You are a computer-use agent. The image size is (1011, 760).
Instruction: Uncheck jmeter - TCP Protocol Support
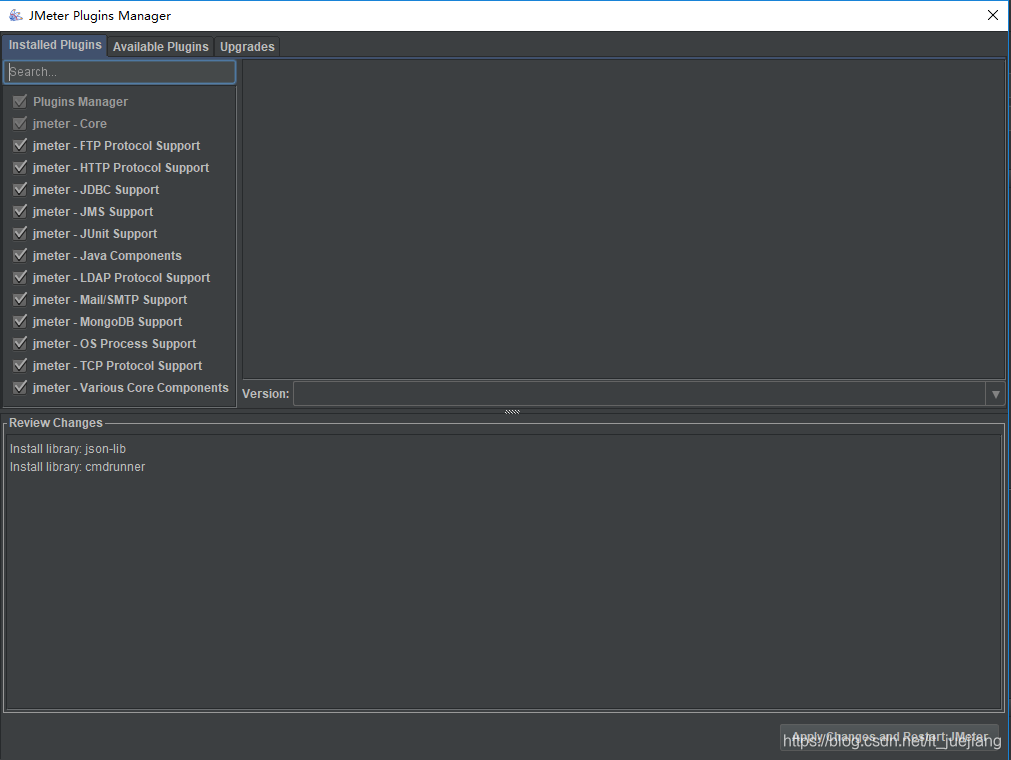(20, 365)
